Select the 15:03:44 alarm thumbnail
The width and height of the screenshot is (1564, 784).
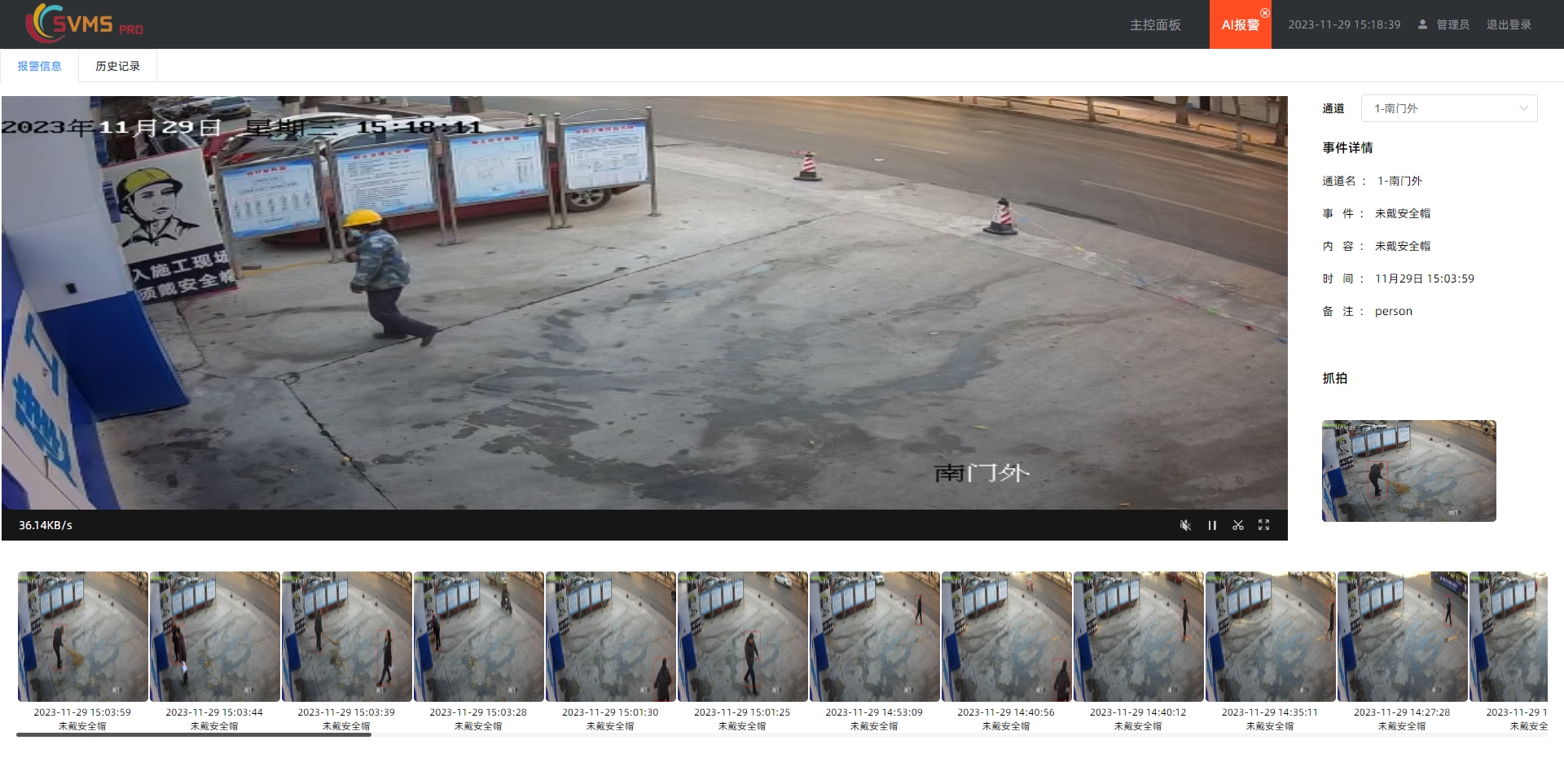(215, 637)
